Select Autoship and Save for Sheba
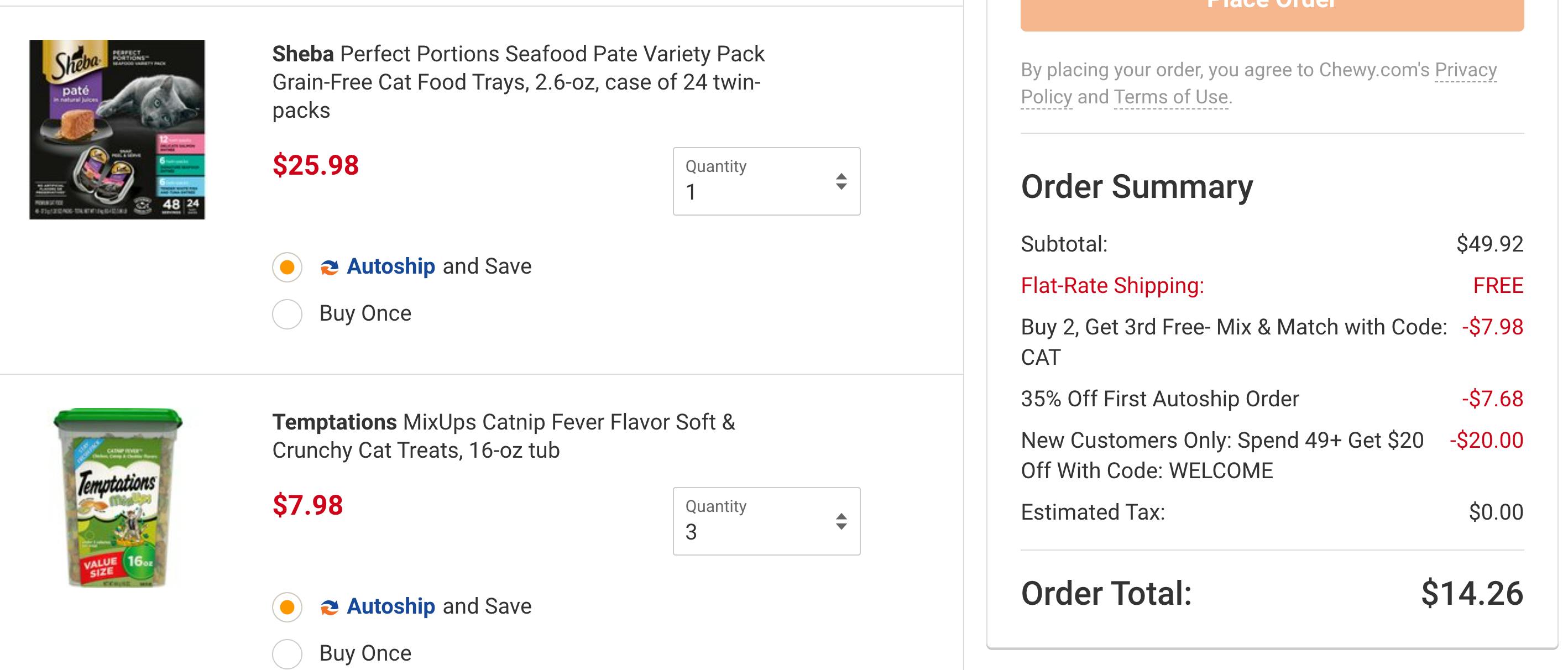1568x670 pixels. (288, 267)
